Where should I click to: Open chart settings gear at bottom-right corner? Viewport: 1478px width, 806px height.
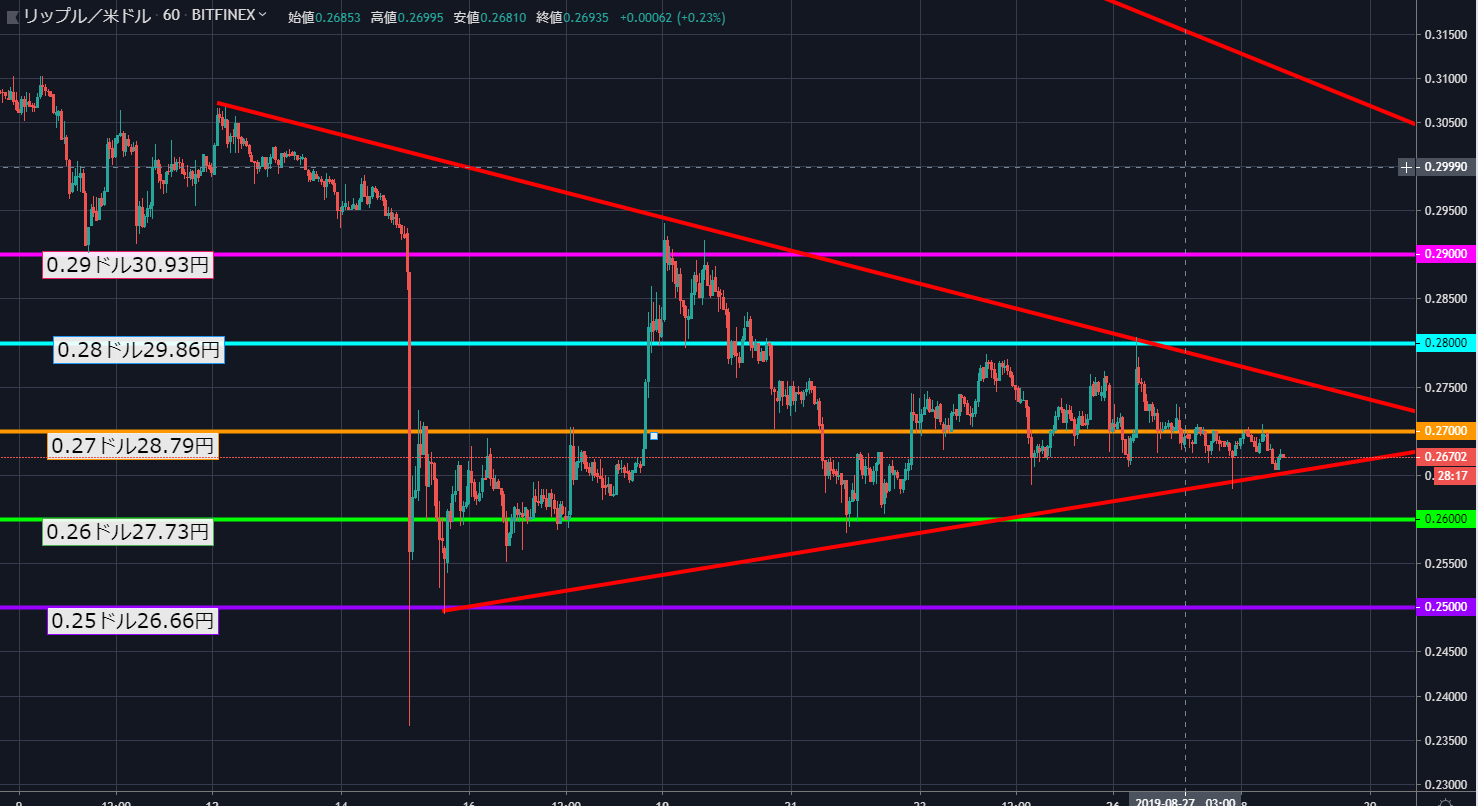[1446, 801]
